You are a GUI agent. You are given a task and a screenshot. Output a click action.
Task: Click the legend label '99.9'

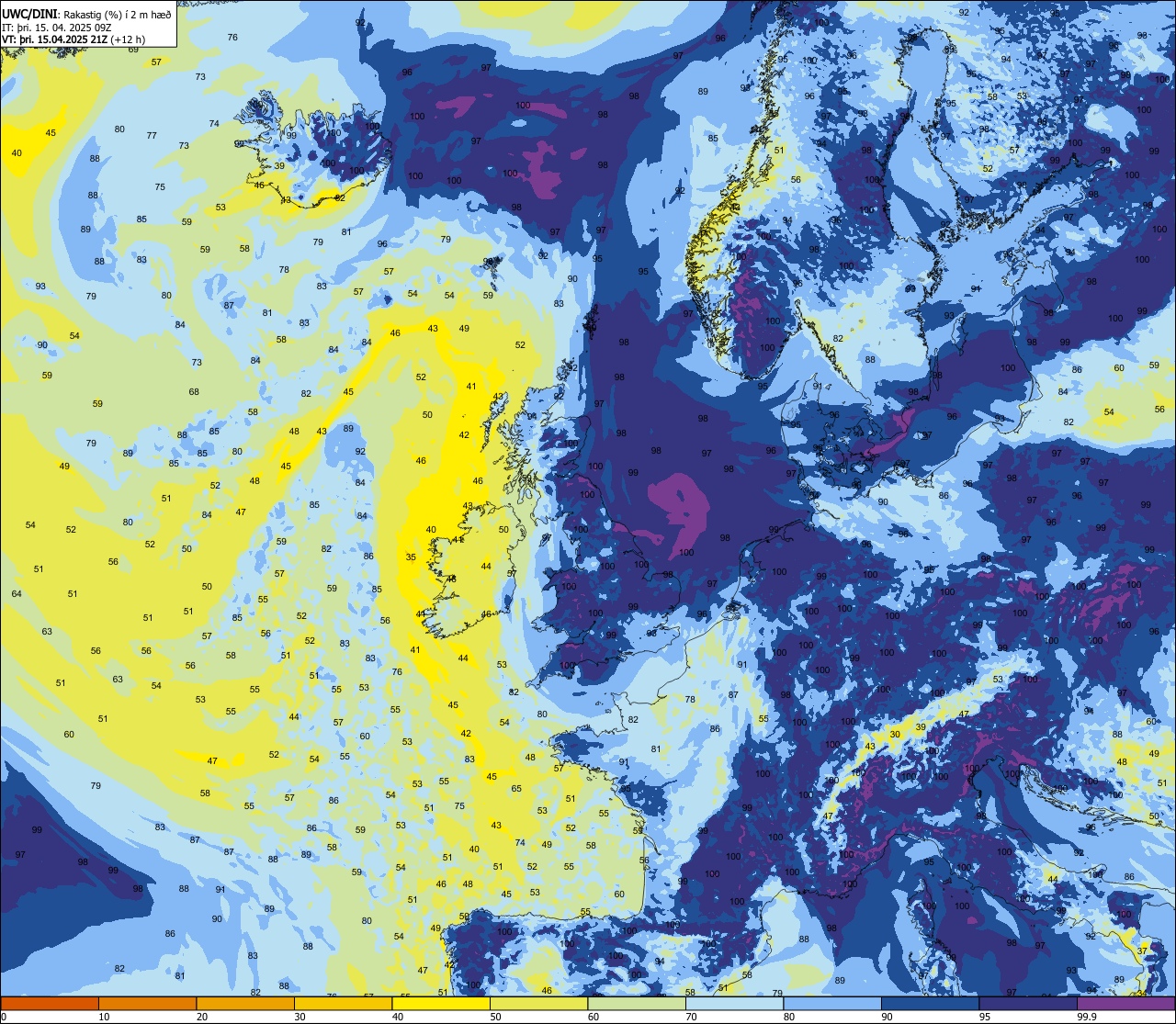click(x=1087, y=1017)
